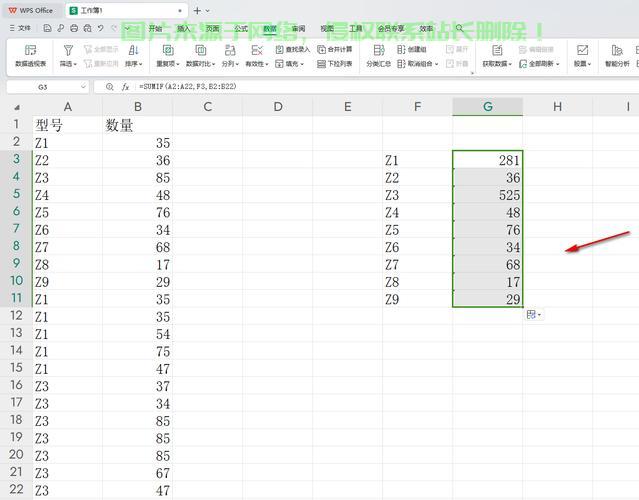Click 查找录入 lookup entry

coord(293,50)
